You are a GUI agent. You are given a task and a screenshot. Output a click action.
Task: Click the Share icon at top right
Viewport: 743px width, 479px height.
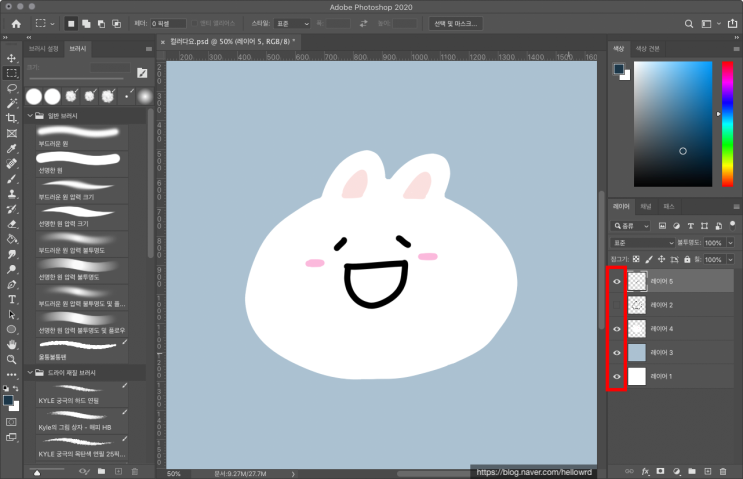click(x=733, y=24)
